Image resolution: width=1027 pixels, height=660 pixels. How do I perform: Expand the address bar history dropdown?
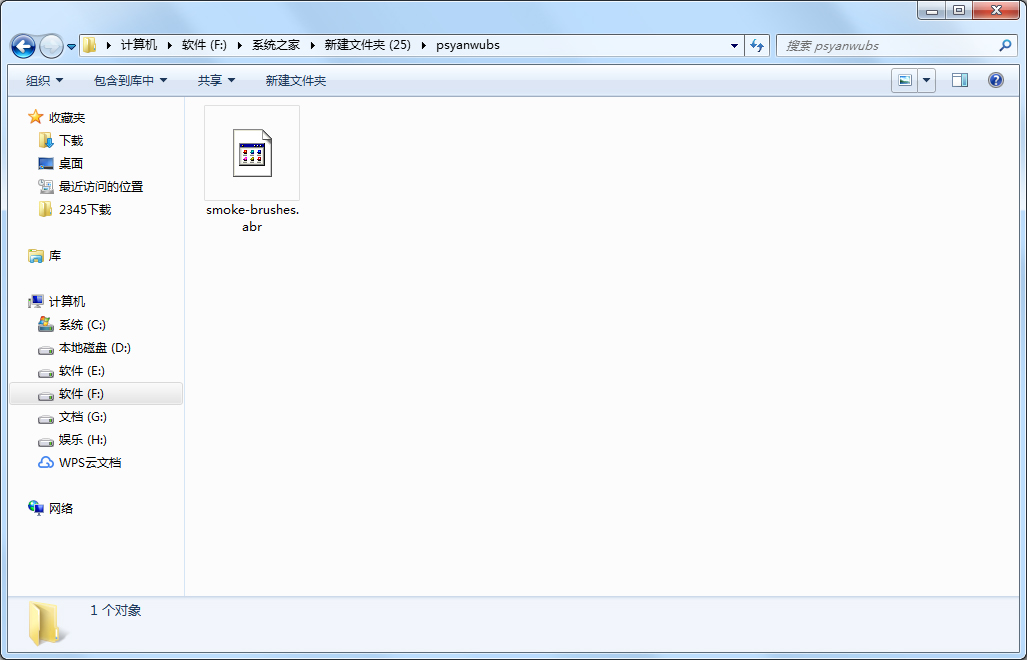pyautogui.click(x=735, y=46)
